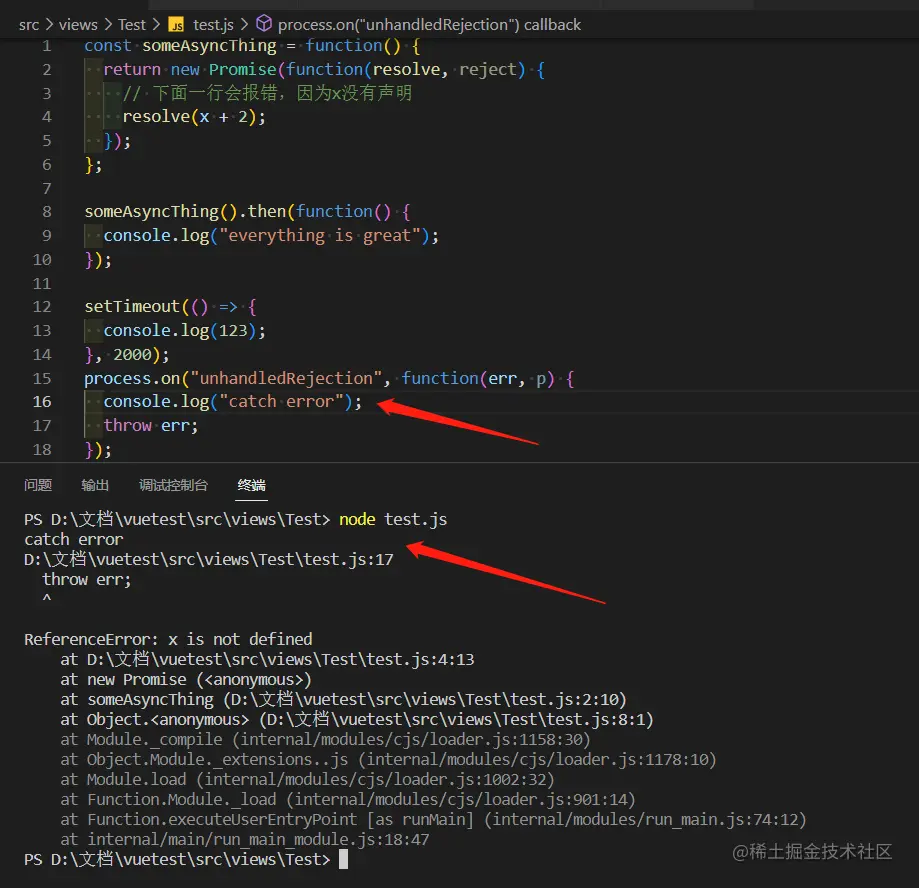Click line number 8 in the gutter

[47, 212]
